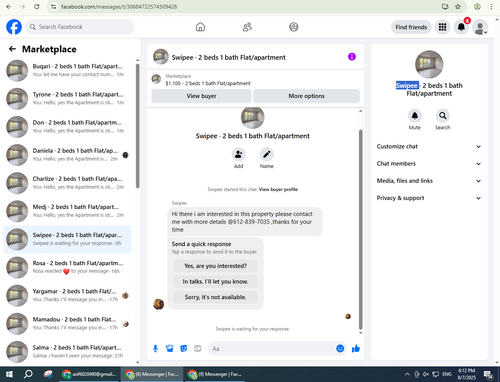Select the highlighted 'Swipee' name text
Viewport: 500px width, 382px height.
(407, 86)
